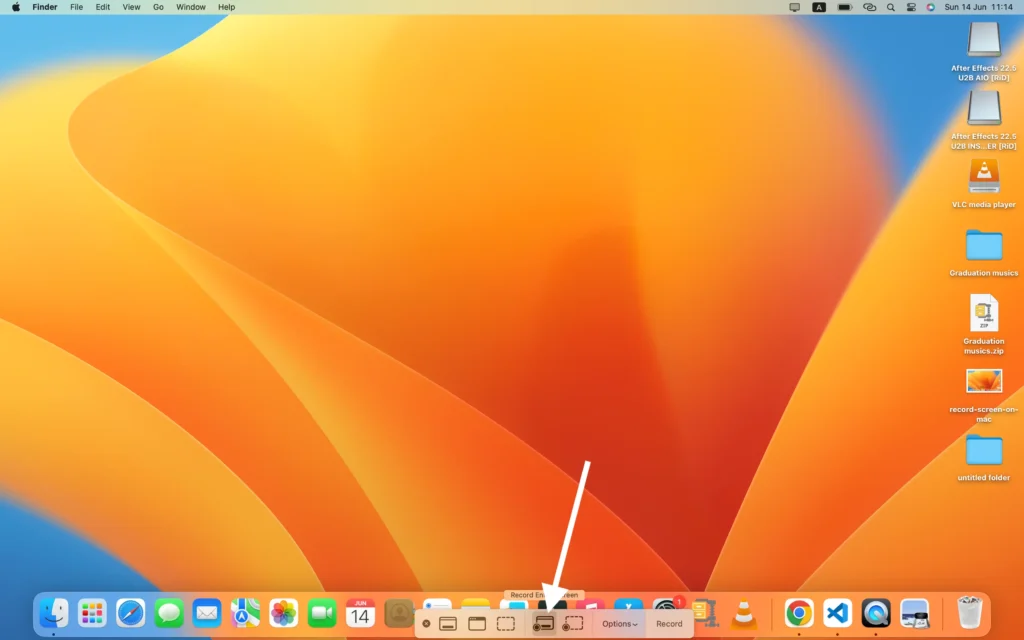Select Capture Selected Portion mode
Screen dimensions: 1024x640
[506, 624]
